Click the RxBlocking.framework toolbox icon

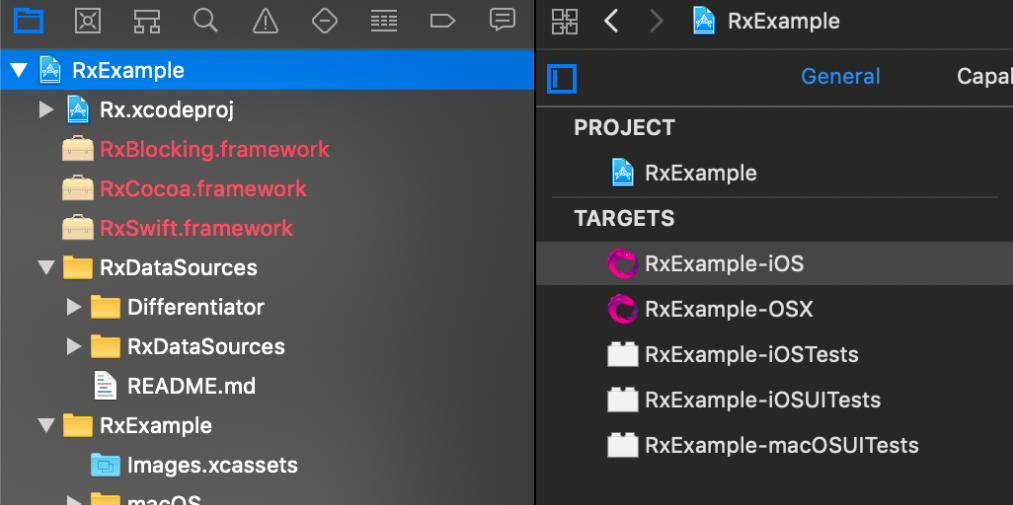coord(78,149)
